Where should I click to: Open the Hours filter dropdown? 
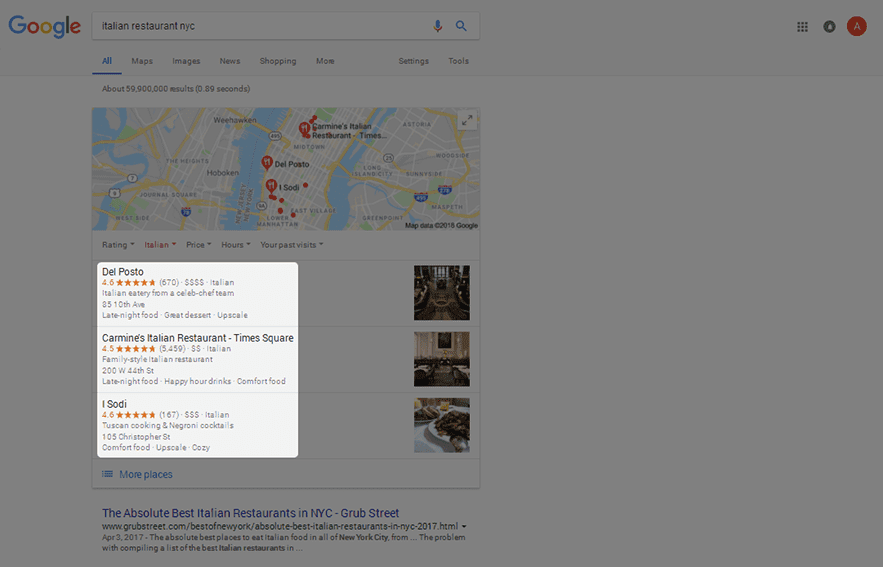(x=235, y=245)
